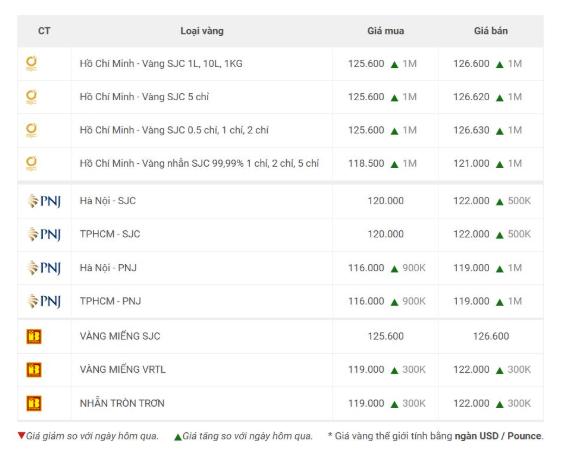This screenshot has height=461, width=561.
Task: Click the red logo beside VÀNG MIẾNG SJC
Action: click(34, 336)
